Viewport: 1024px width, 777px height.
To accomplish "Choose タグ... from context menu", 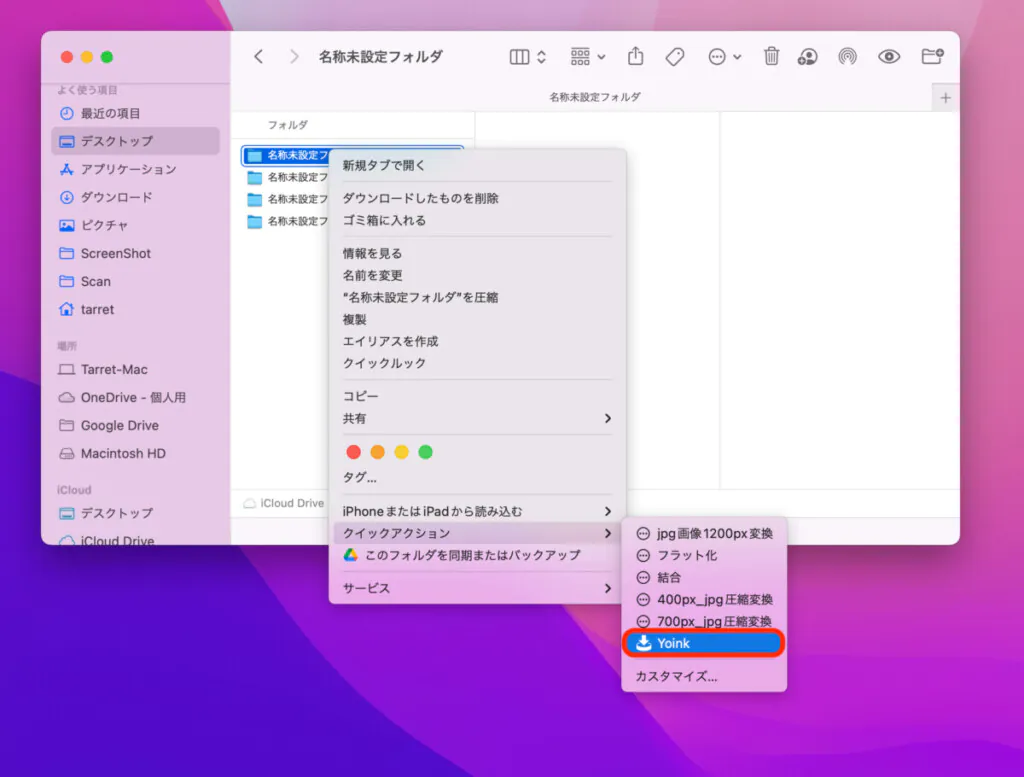I will [477, 477].
